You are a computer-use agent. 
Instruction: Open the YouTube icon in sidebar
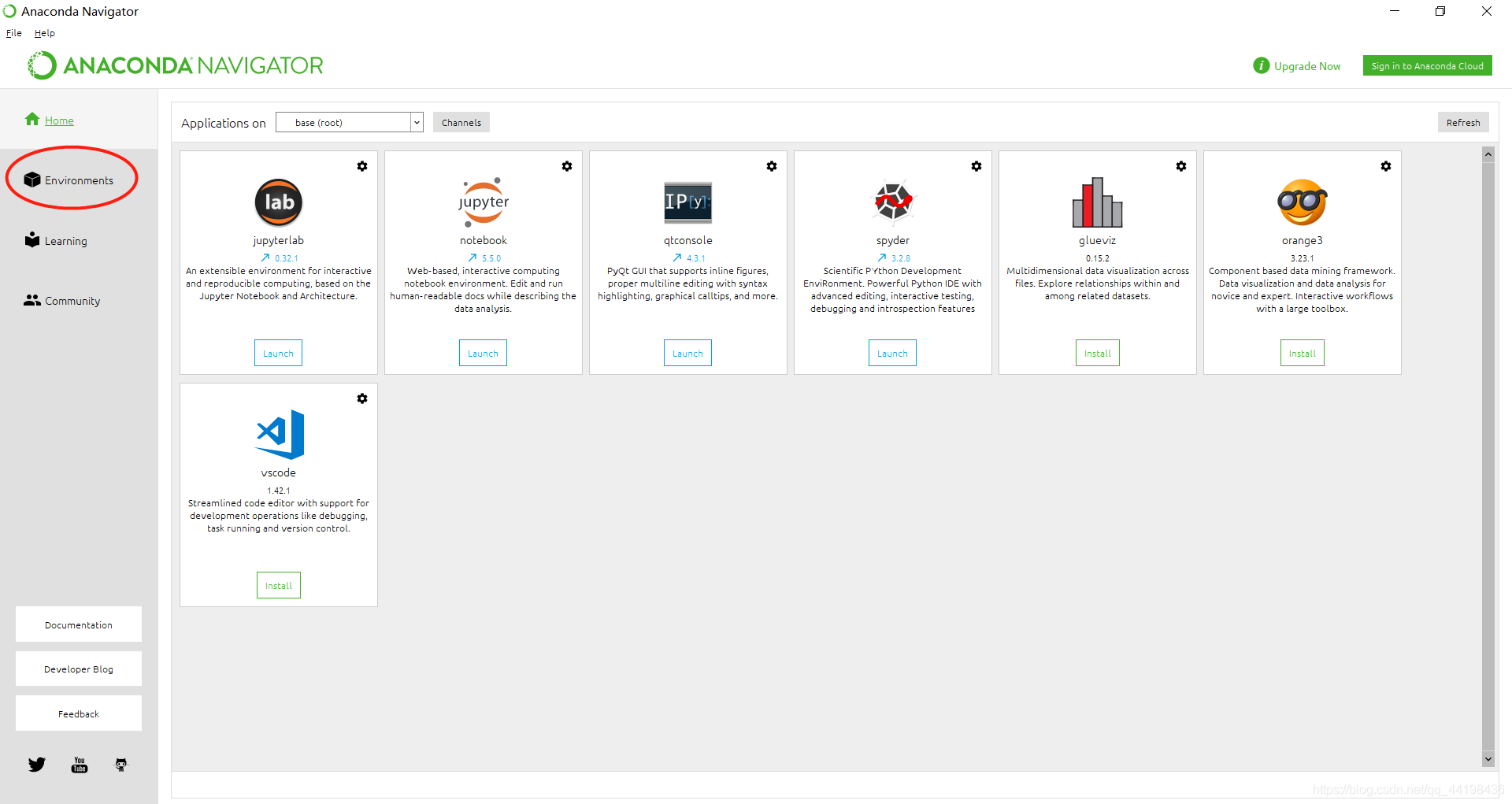80,765
